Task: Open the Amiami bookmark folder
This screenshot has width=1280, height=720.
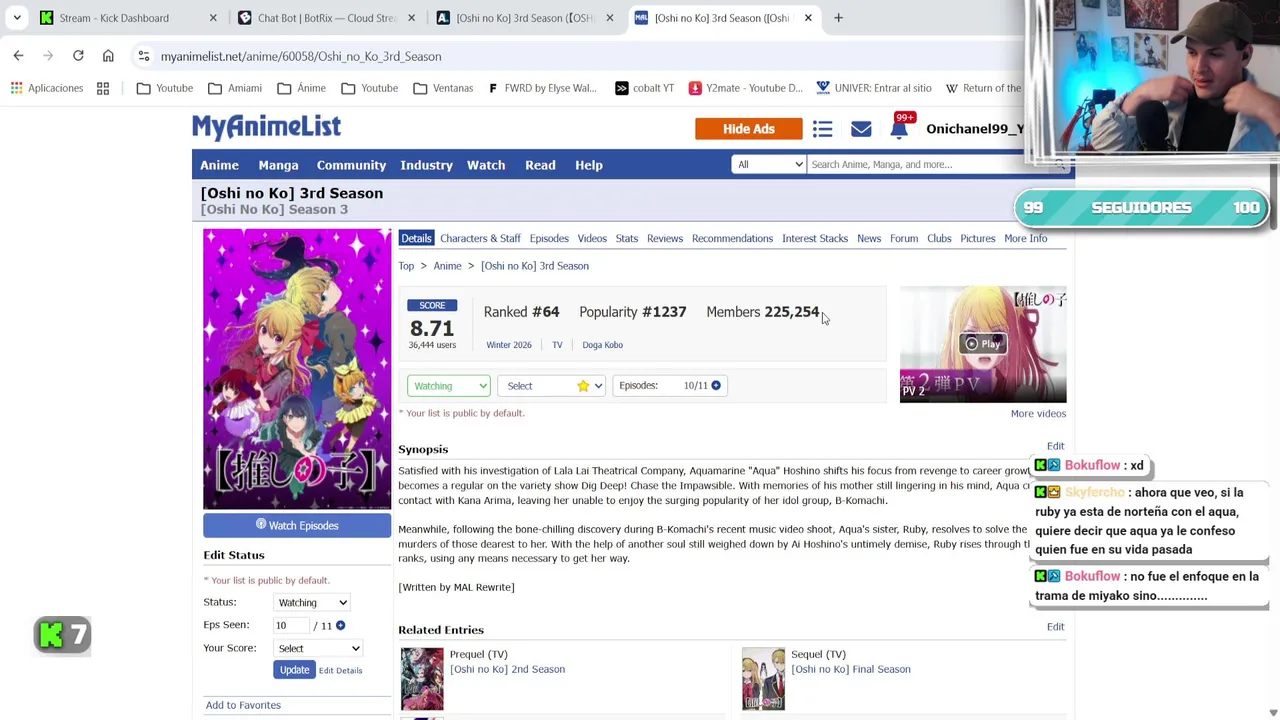Action: click(x=235, y=88)
